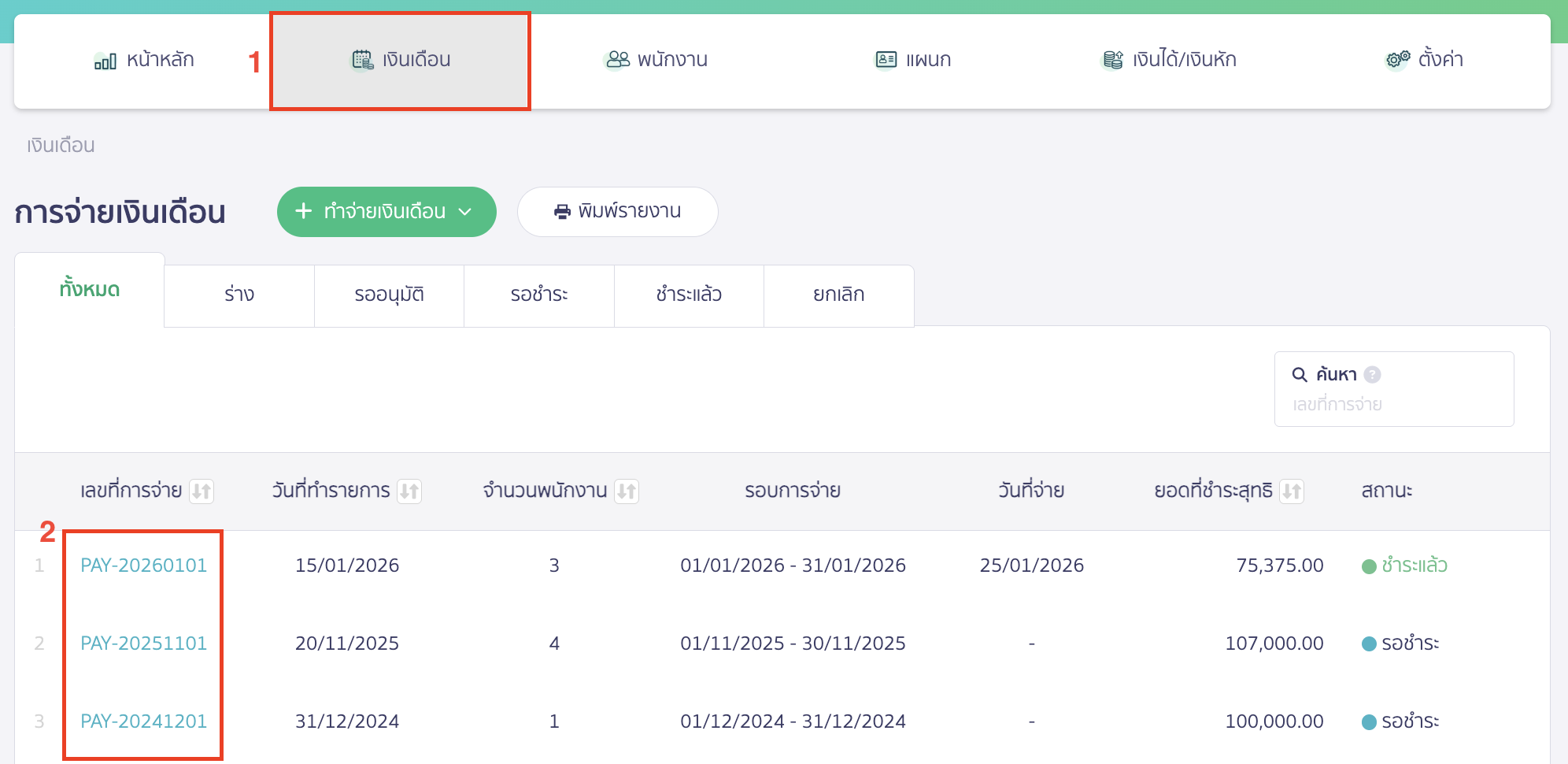Screen dimensions: 1568x764
Task: Click the magnifier icon beside ค้นหา
Action: (1298, 374)
